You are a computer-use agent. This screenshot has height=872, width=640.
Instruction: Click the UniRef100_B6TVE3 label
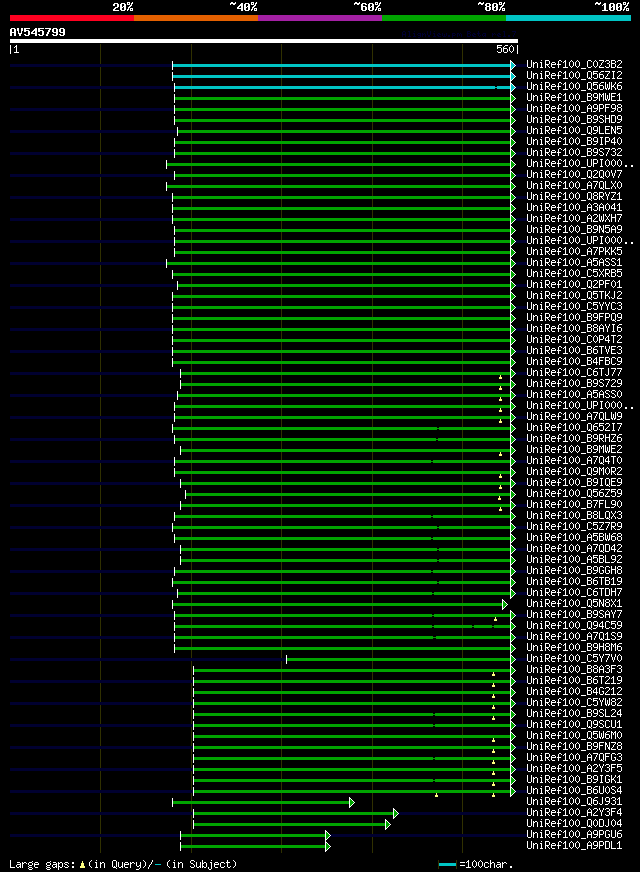(574, 351)
